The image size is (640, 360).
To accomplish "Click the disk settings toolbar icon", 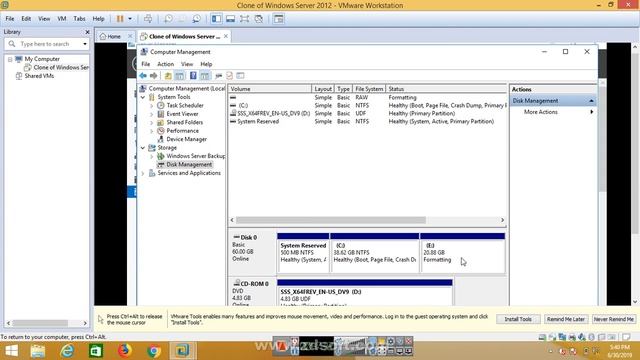I will [219, 76].
